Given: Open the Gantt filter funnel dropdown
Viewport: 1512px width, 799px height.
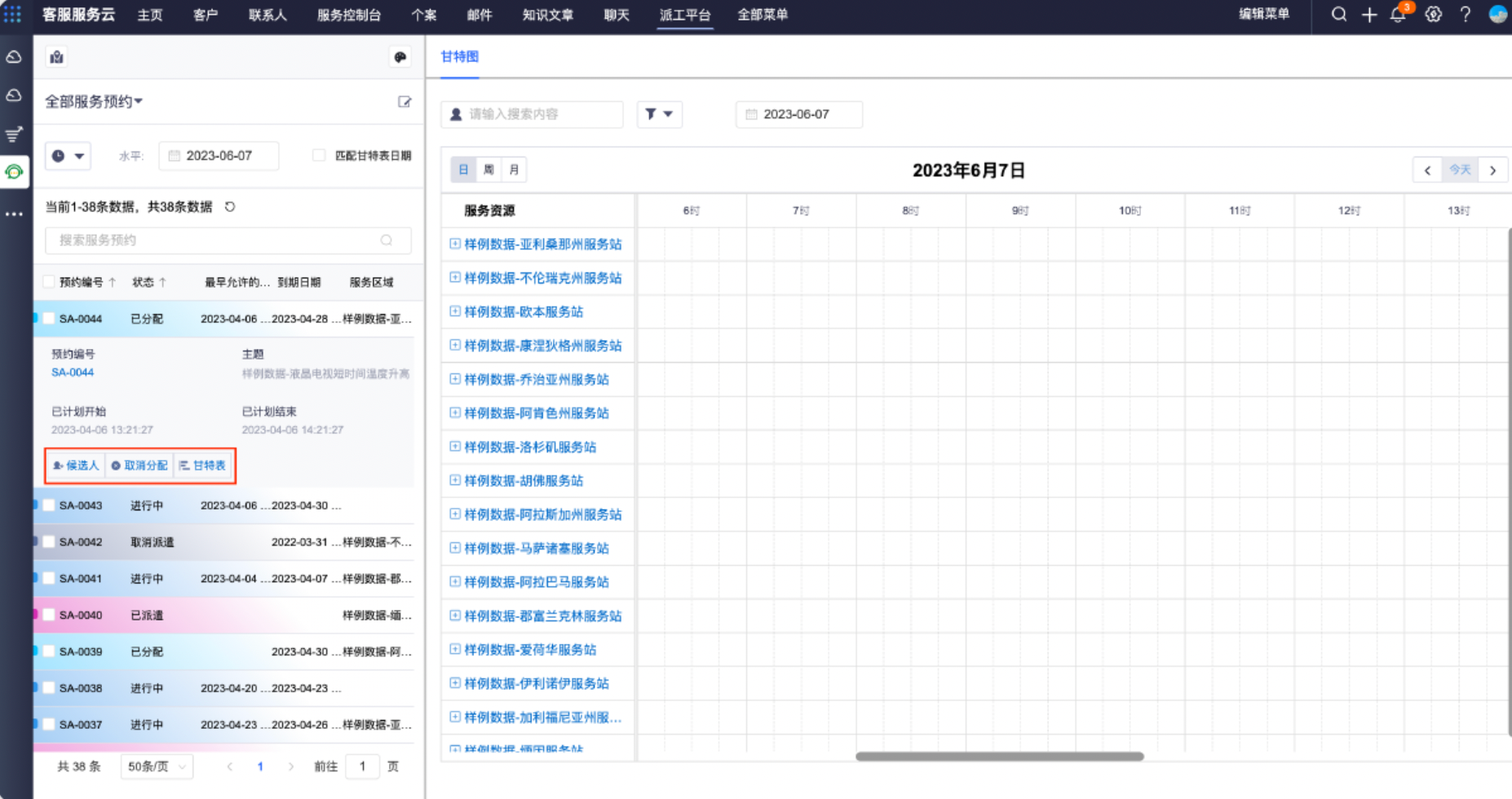Looking at the screenshot, I should coord(659,114).
